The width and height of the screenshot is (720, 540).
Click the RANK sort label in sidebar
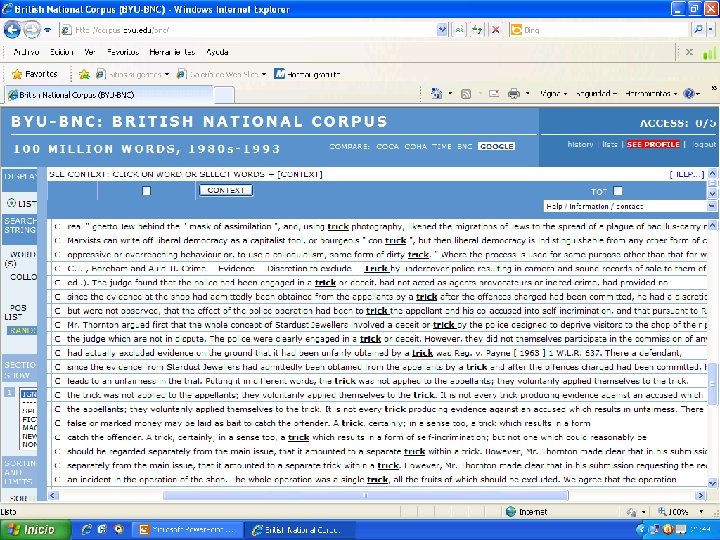(22, 330)
